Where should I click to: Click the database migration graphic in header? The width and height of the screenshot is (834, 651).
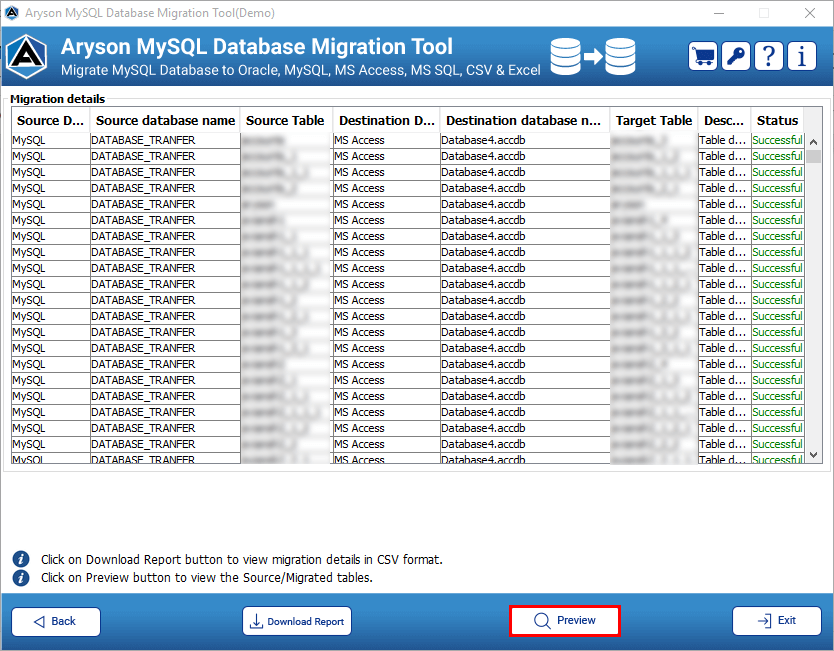[593, 56]
